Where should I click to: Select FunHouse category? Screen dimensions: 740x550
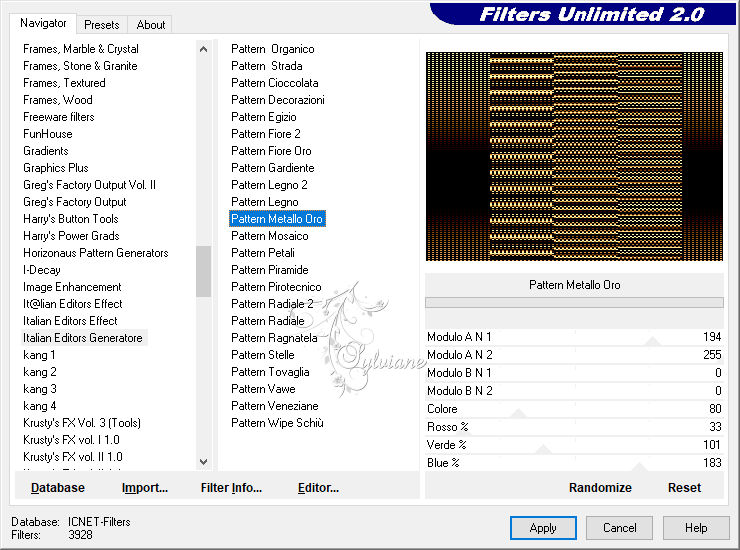(x=48, y=134)
